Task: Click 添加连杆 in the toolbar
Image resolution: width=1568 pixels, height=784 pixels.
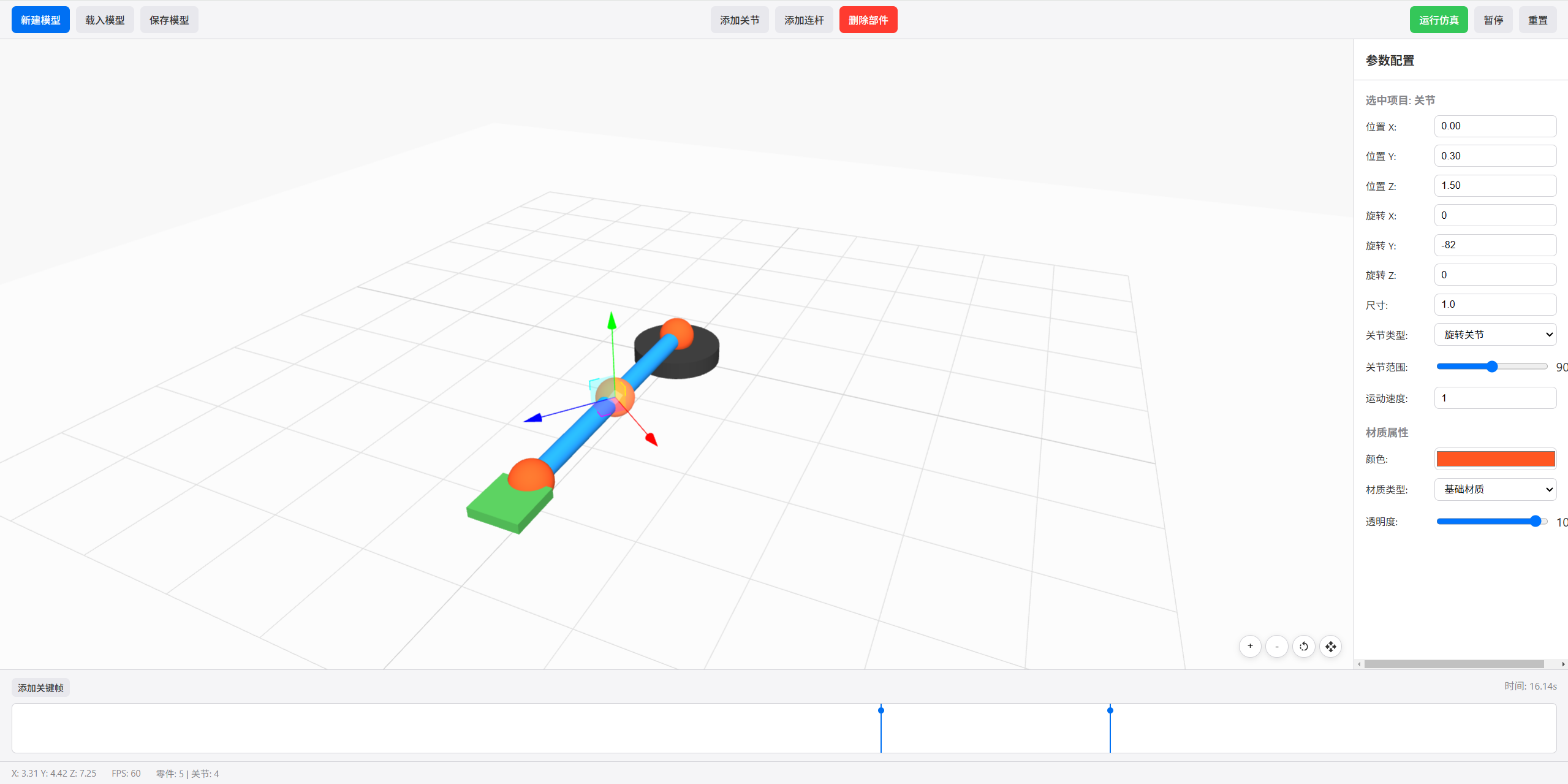Action: [803, 20]
